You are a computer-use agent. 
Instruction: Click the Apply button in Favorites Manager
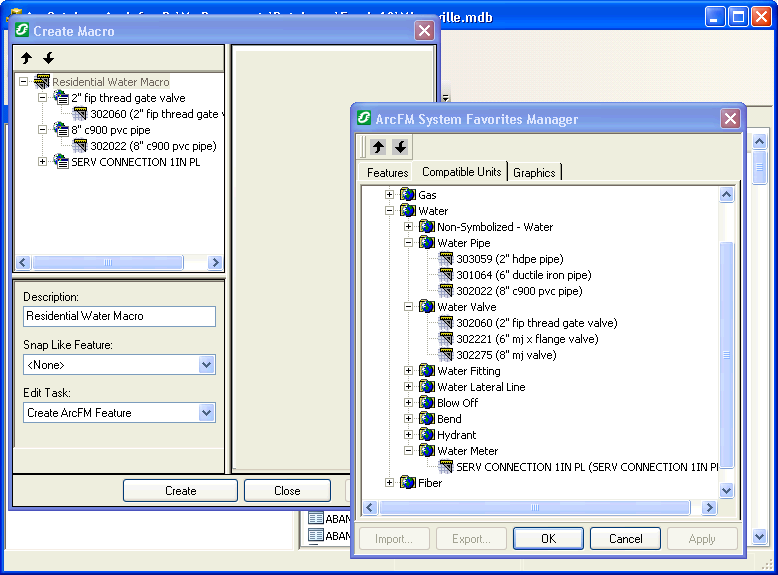point(702,539)
